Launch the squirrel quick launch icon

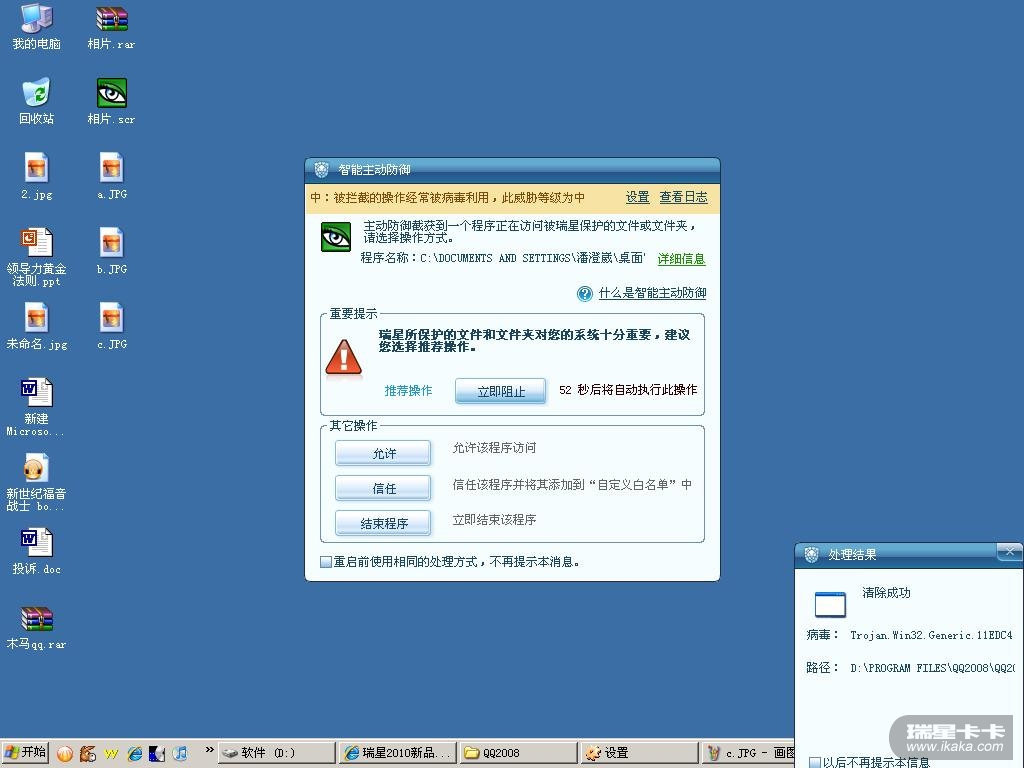pos(88,754)
